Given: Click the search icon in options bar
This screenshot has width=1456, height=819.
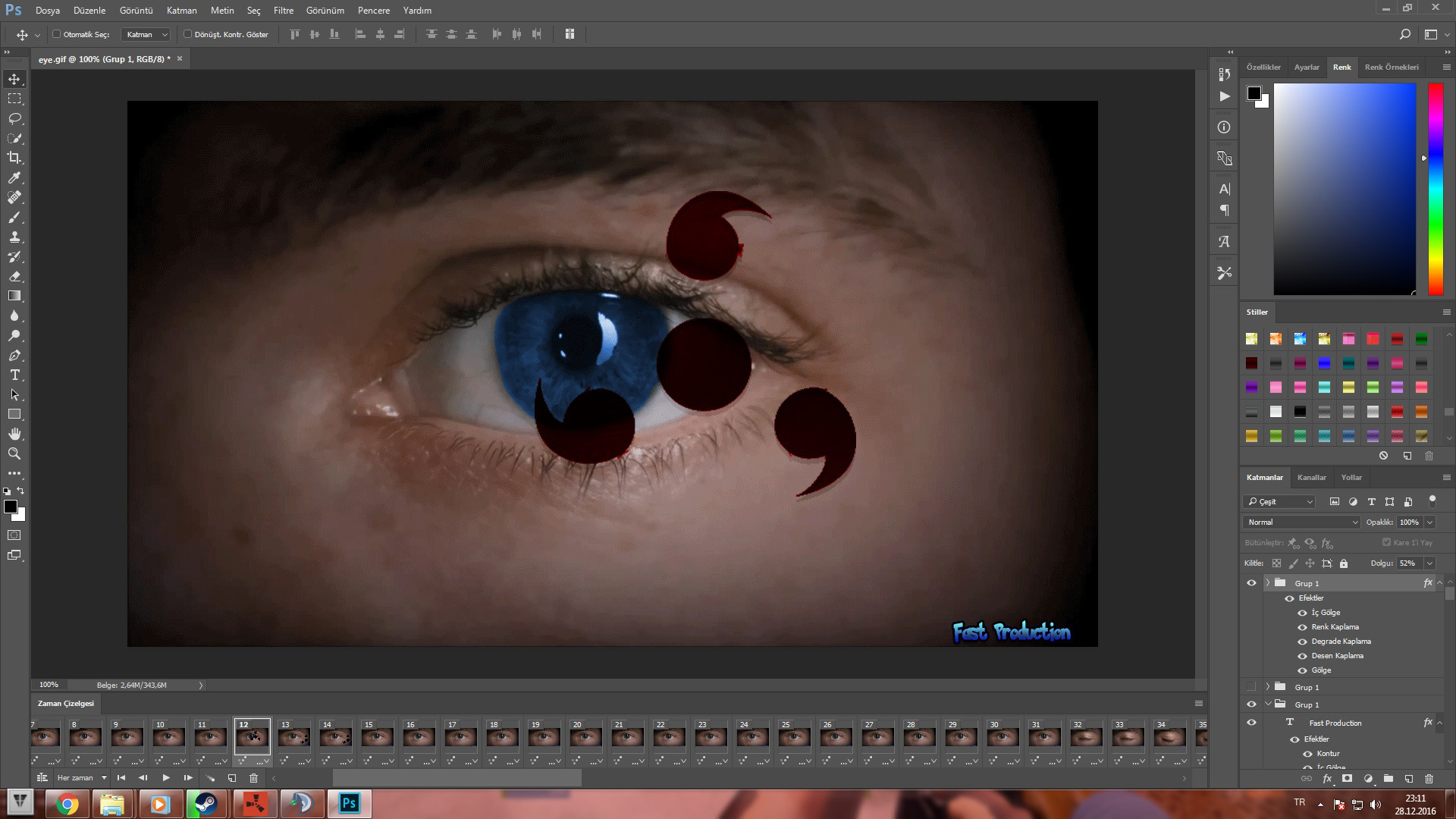Looking at the screenshot, I should pos(1404,34).
